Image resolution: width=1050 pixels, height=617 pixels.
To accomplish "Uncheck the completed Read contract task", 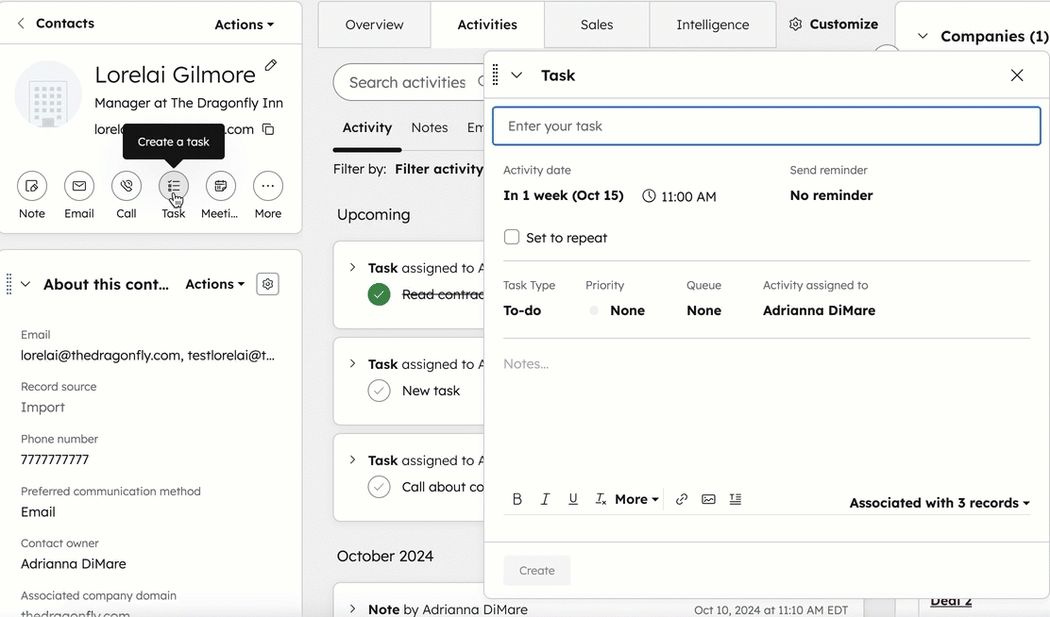I will pos(379,294).
